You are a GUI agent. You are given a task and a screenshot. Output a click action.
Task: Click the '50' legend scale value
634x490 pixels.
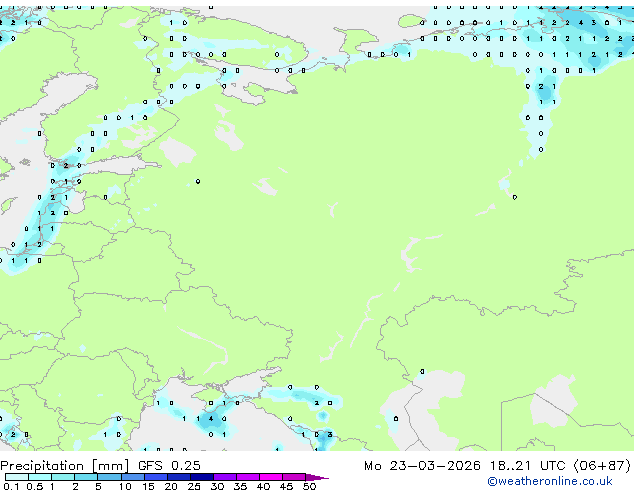click(x=310, y=486)
